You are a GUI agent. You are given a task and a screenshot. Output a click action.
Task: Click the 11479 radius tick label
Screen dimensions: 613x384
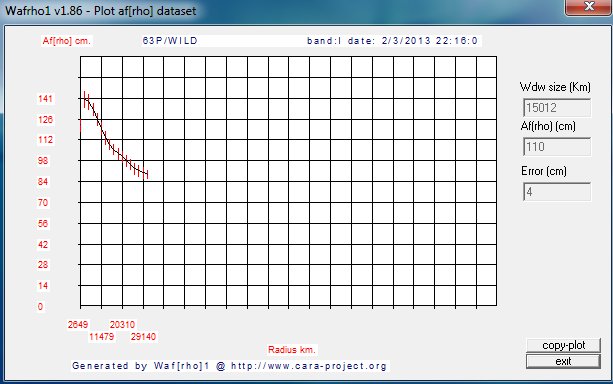[x=102, y=337]
